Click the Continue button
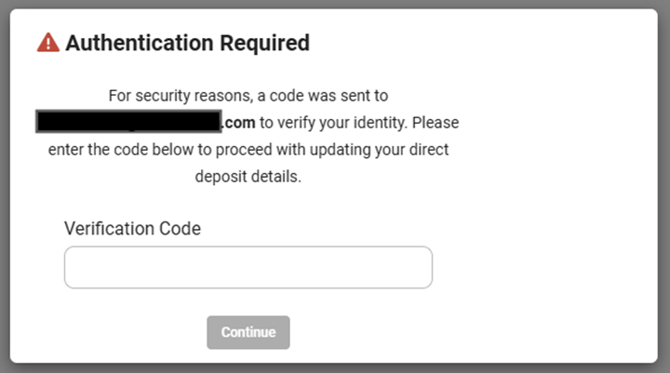This screenshot has width=670, height=373. point(248,332)
